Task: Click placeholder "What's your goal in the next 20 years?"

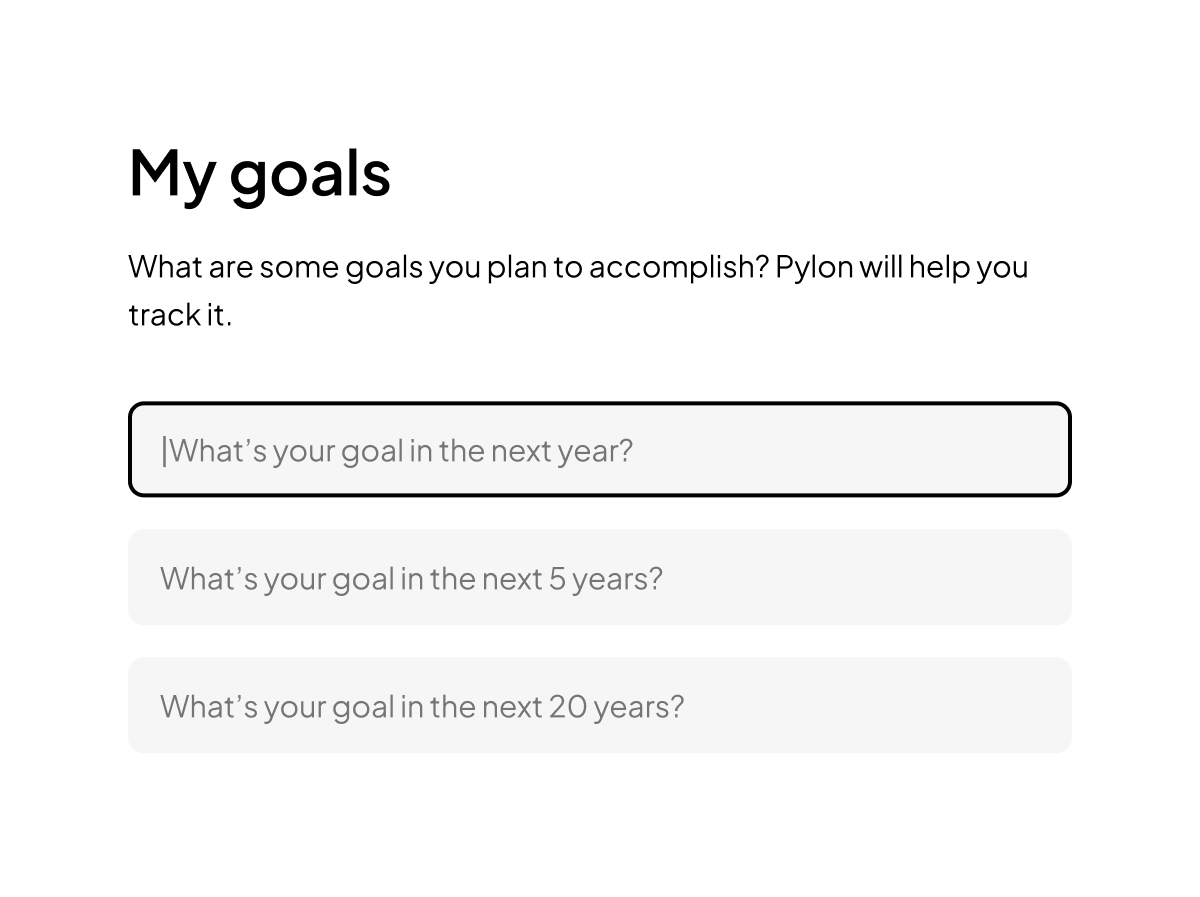Action: [422, 707]
